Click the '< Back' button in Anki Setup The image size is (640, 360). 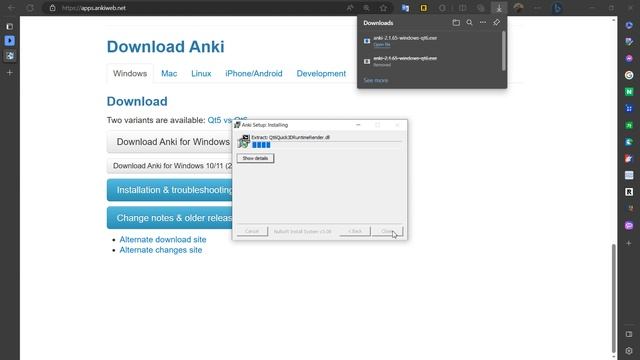pos(355,231)
